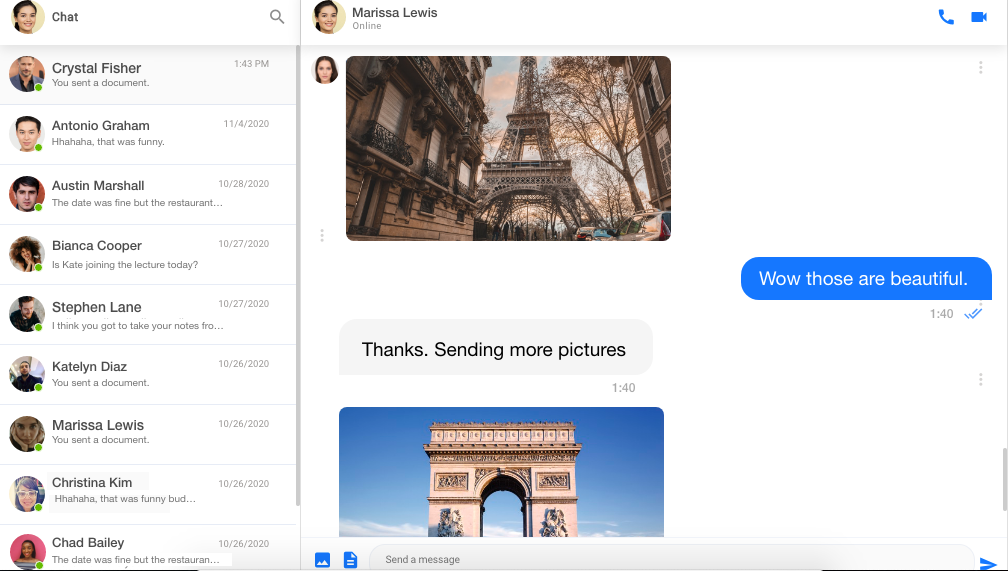The image size is (1008, 571).
Task: Click the blue read-receipt double check mark
Action: (x=973, y=314)
